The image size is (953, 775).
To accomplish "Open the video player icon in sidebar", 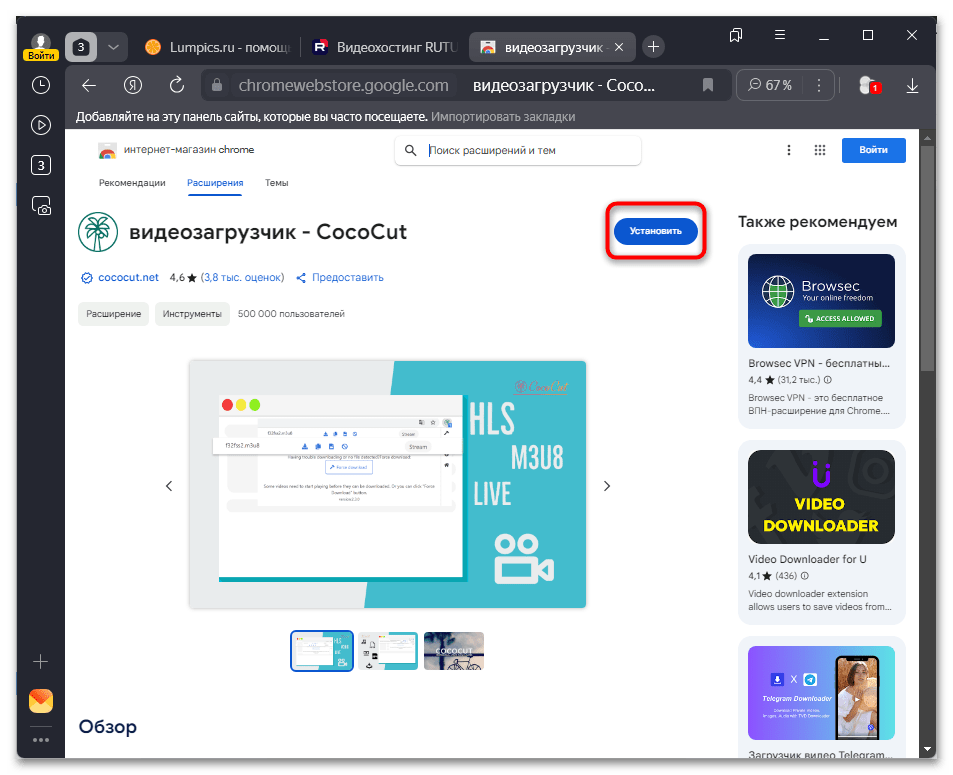I will [x=41, y=125].
